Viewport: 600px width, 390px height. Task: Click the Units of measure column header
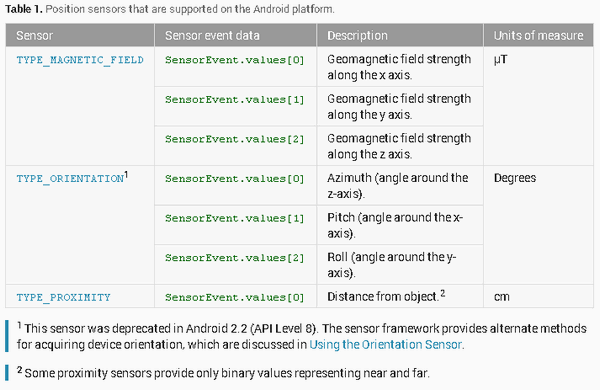click(538, 35)
